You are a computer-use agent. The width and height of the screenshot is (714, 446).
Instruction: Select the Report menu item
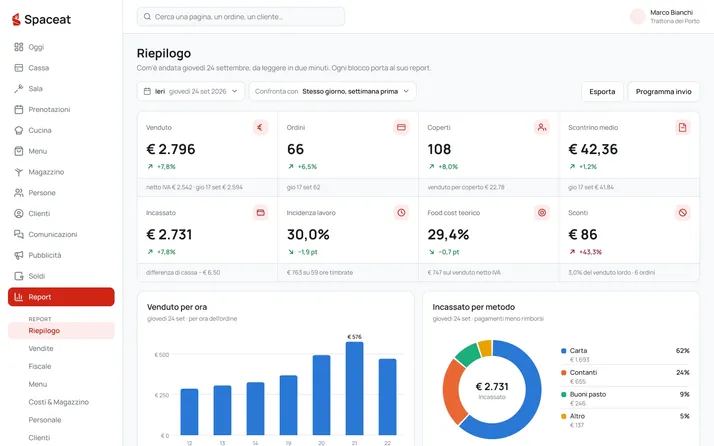tap(61, 297)
